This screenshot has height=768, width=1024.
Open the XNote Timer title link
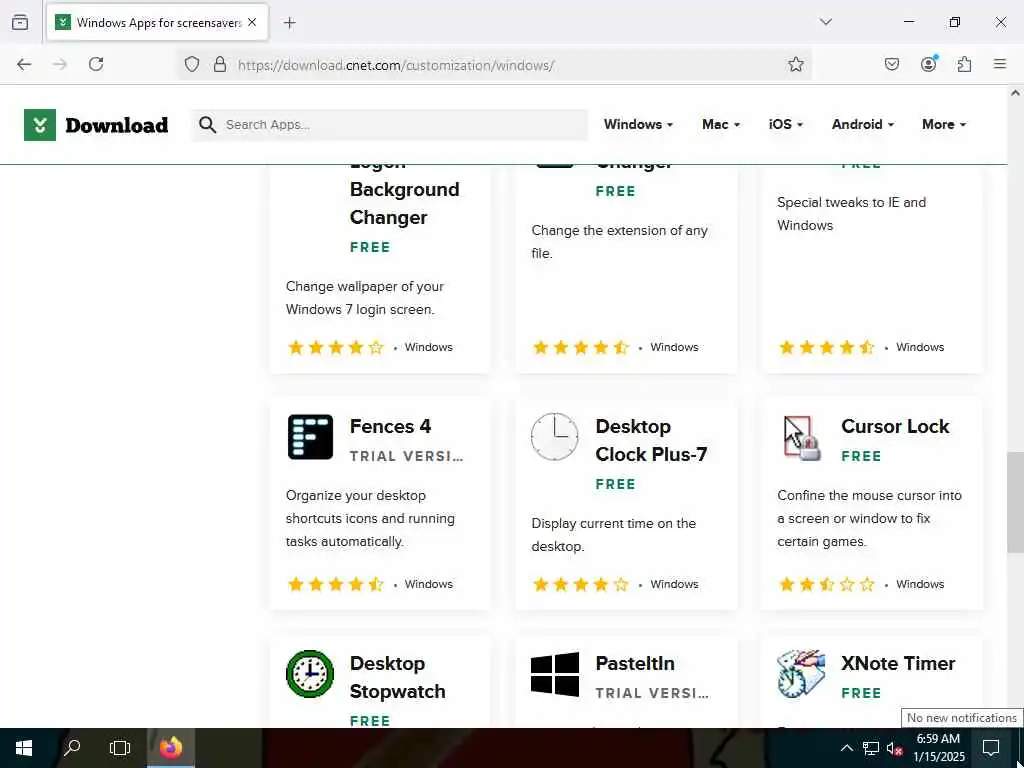(x=898, y=664)
